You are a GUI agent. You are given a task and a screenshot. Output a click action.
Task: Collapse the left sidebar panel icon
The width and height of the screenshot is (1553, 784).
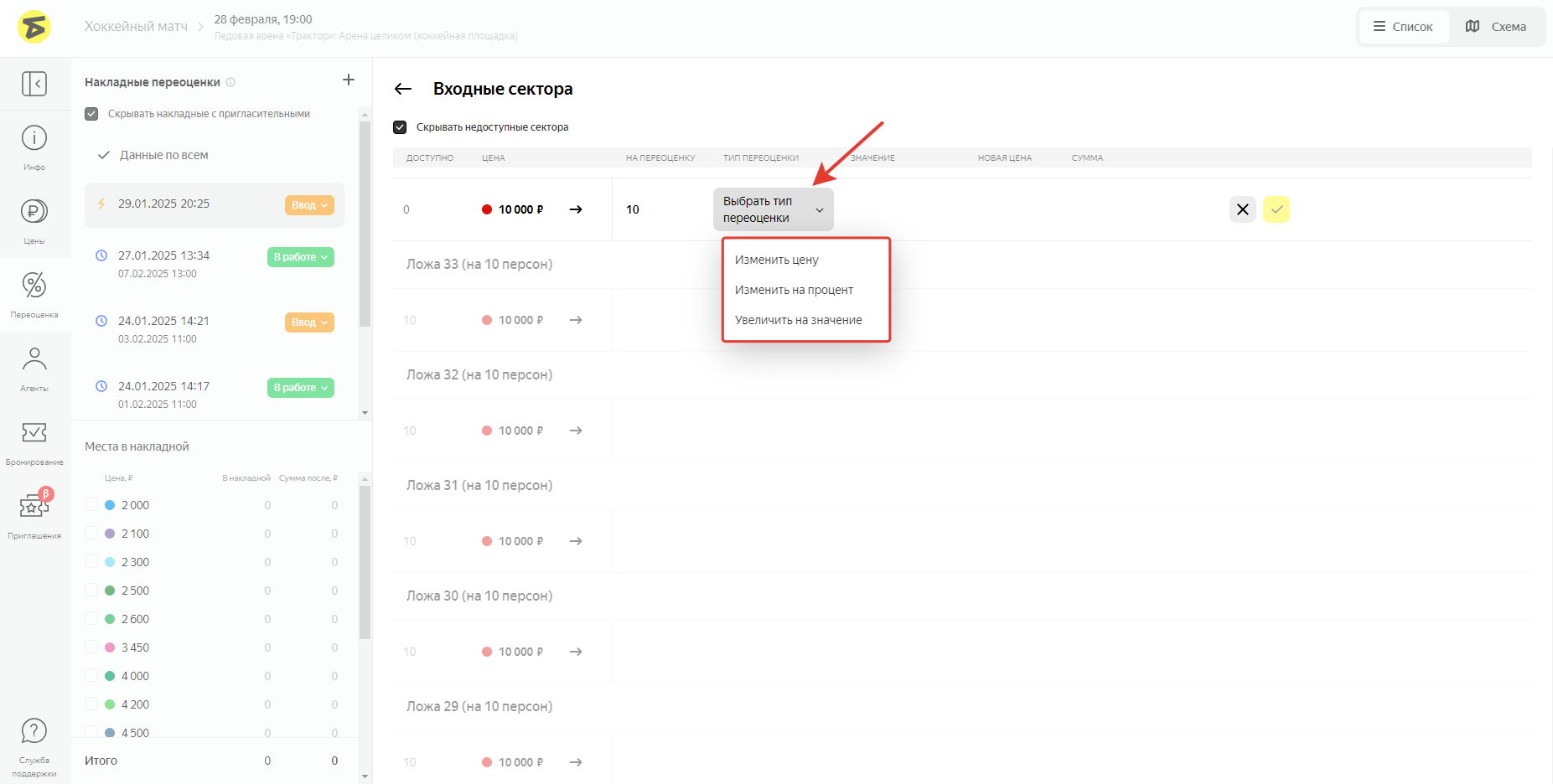click(x=34, y=84)
